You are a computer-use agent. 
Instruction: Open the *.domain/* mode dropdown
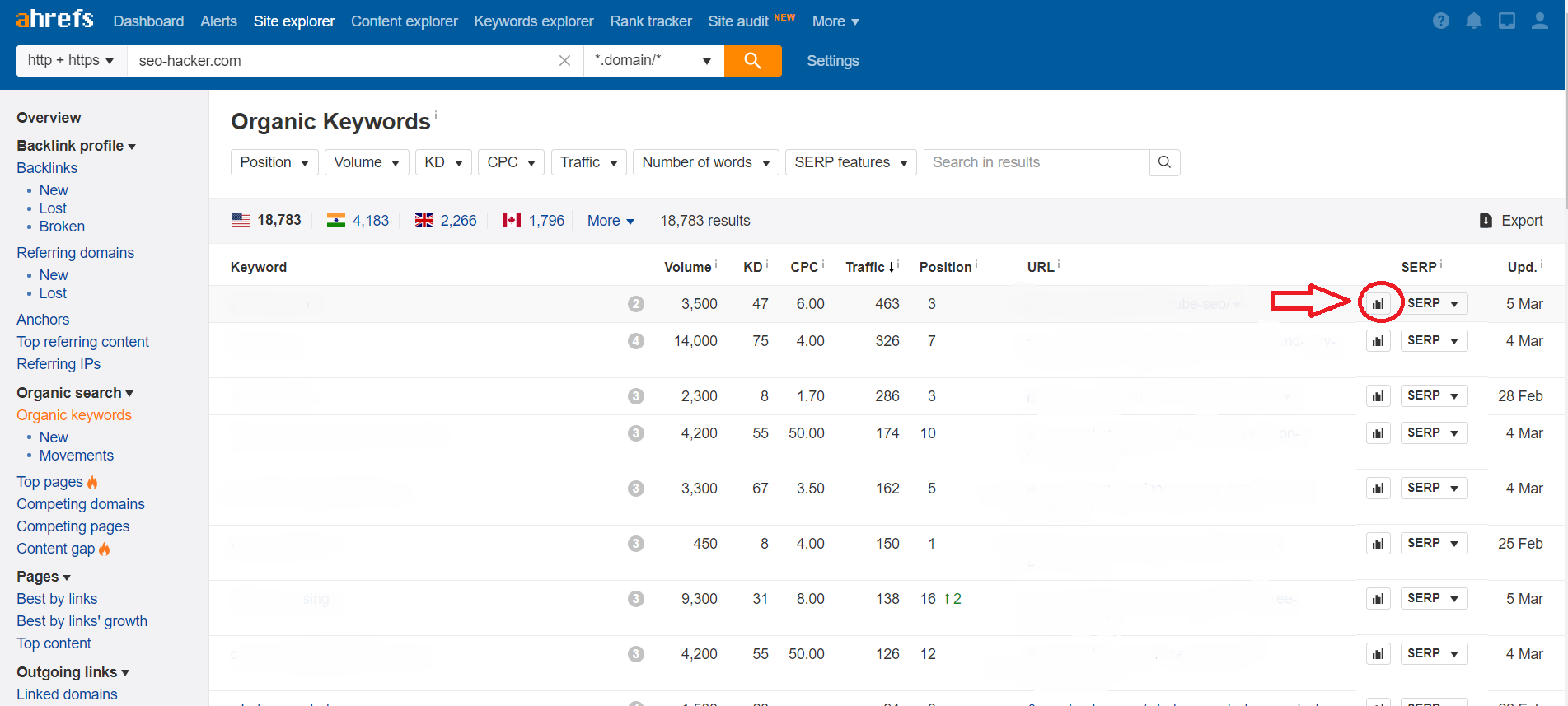(653, 61)
